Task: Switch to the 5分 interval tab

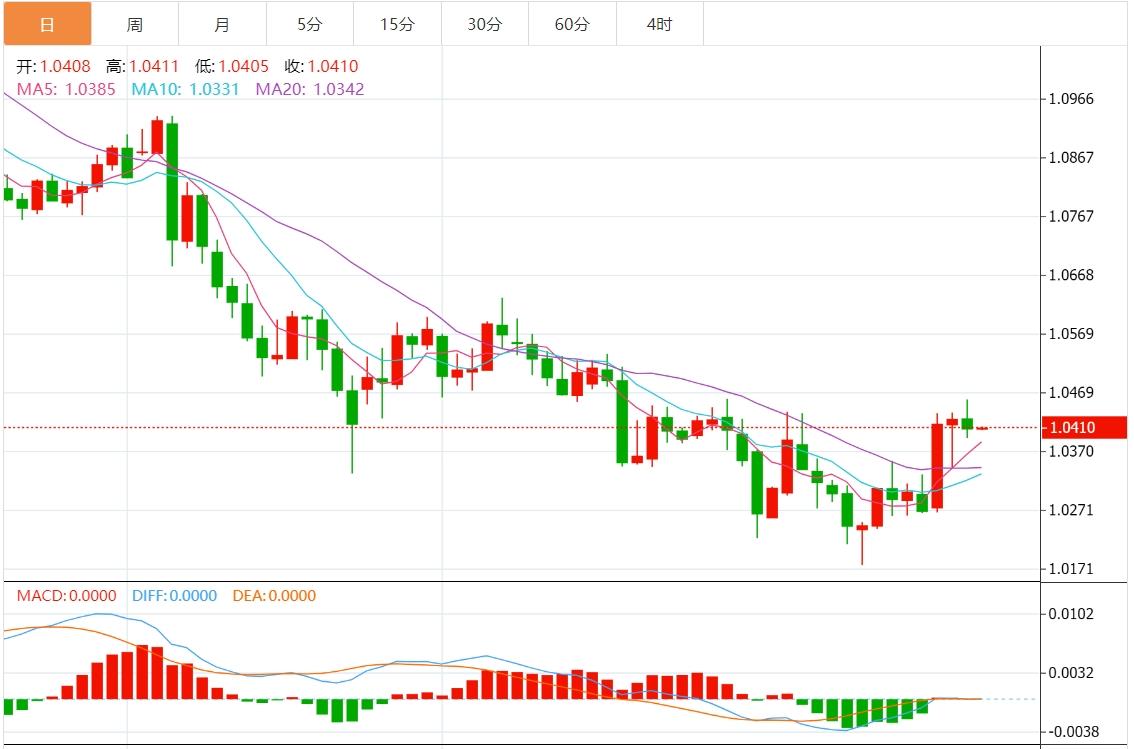Action: click(x=309, y=24)
